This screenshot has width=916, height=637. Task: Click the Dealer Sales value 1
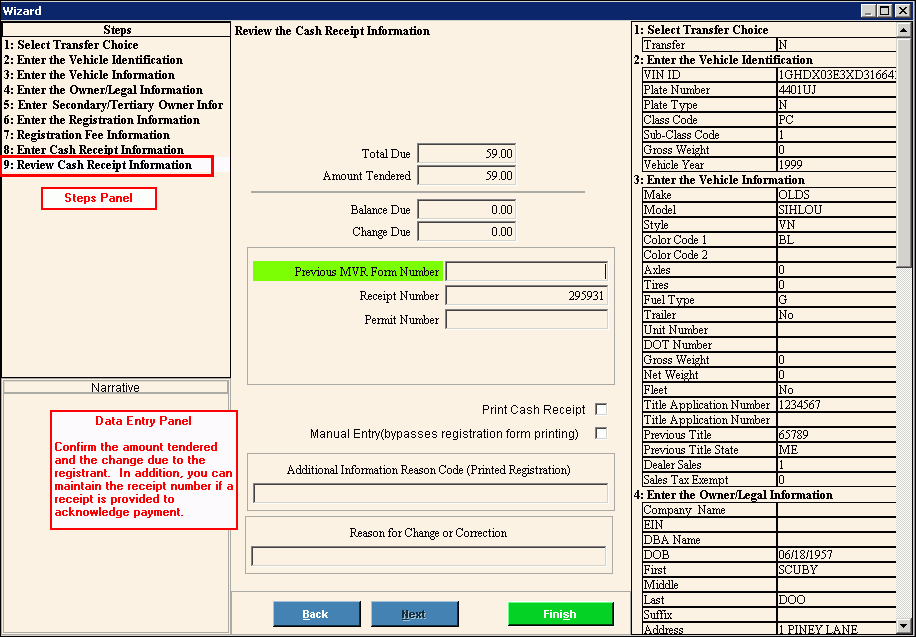tap(837, 465)
